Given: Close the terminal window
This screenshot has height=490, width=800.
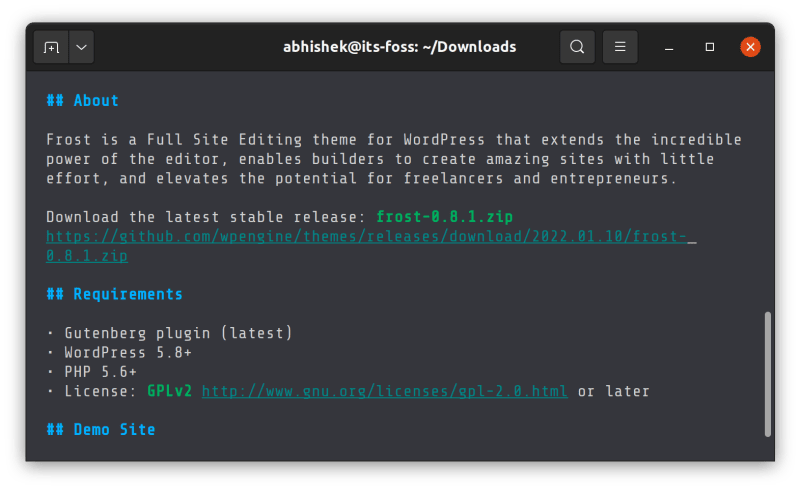Looking at the screenshot, I should [x=750, y=47].
